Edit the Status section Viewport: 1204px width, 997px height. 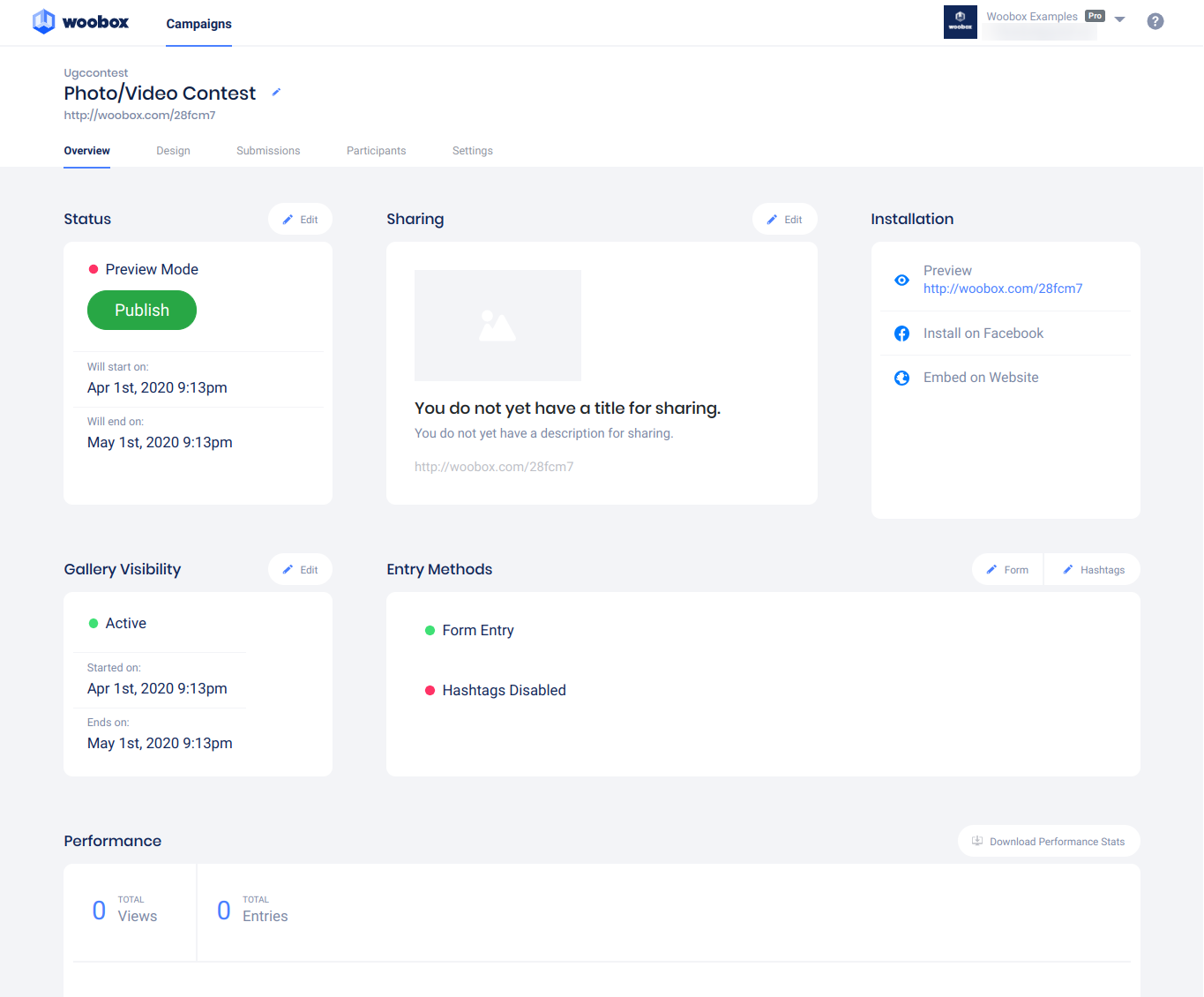pyautogui.click(x=300, y=220)
